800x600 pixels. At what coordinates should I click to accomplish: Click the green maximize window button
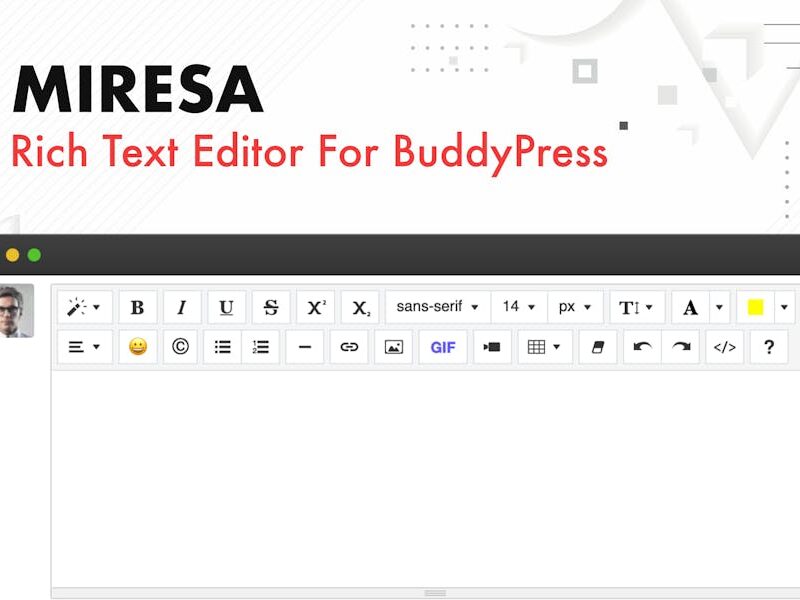(x=34, y=255)
